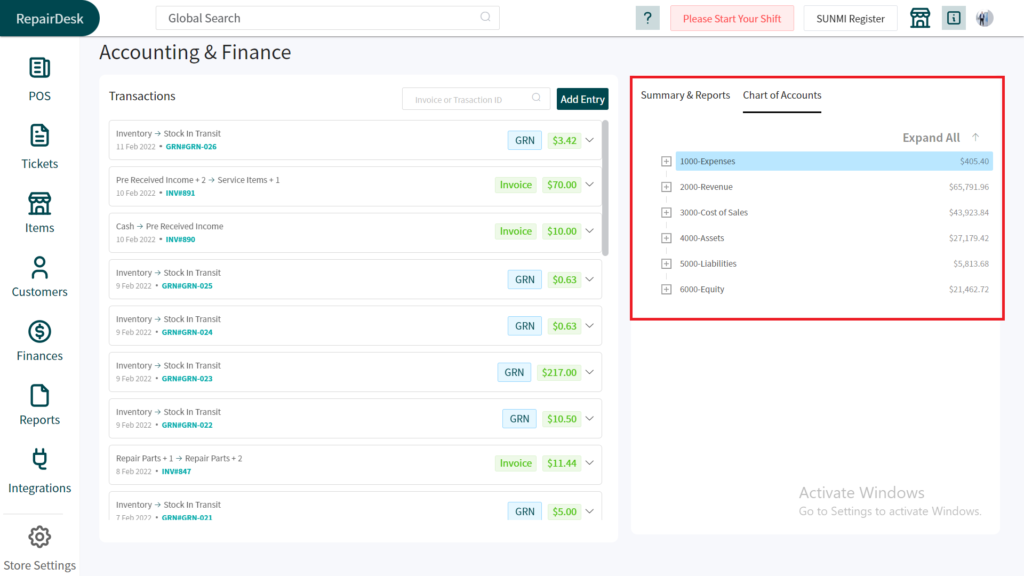Expand the 1000-Expenses account
This screenshot has height=576, width=1024.
point(666,161)
